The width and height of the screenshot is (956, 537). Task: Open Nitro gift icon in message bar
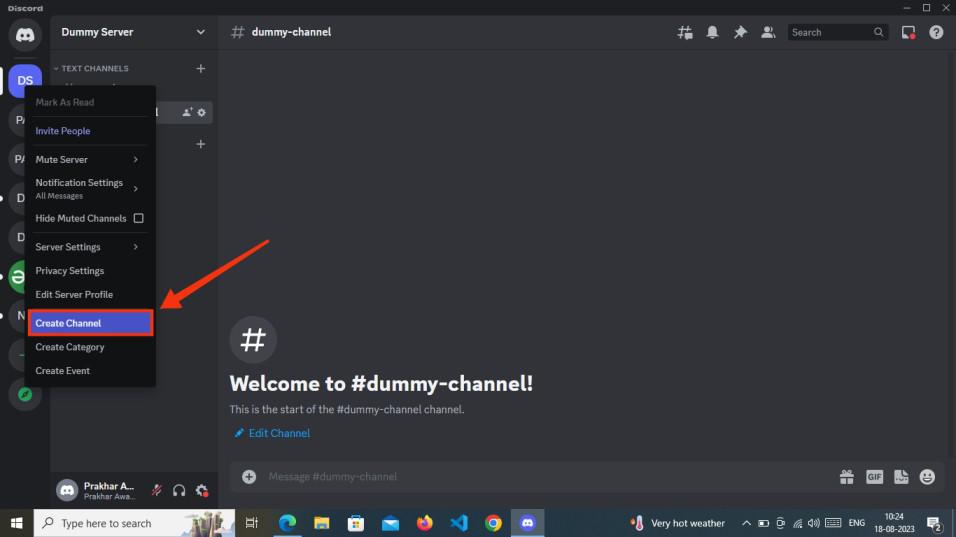846,477
